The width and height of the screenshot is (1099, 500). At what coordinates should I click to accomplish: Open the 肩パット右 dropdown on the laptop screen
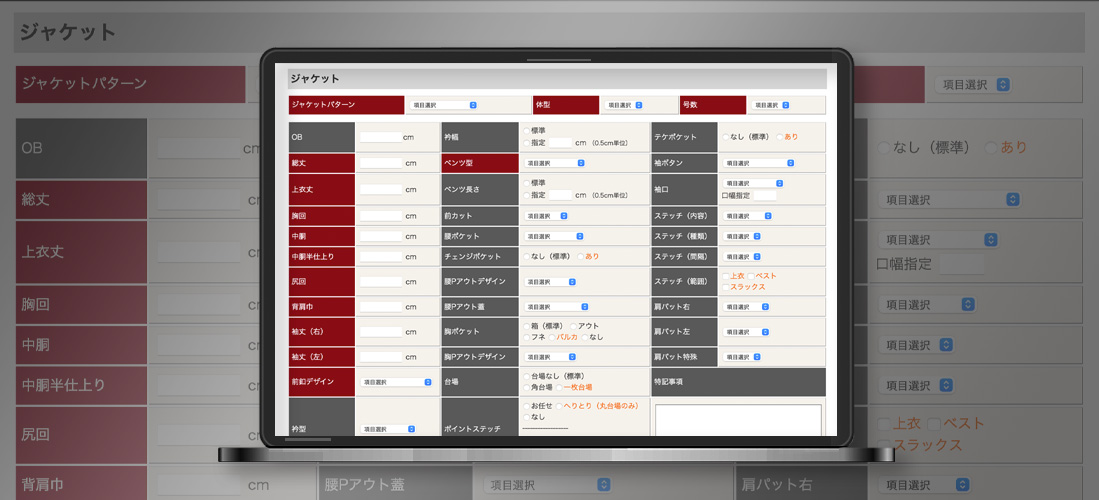coord(746,306)
